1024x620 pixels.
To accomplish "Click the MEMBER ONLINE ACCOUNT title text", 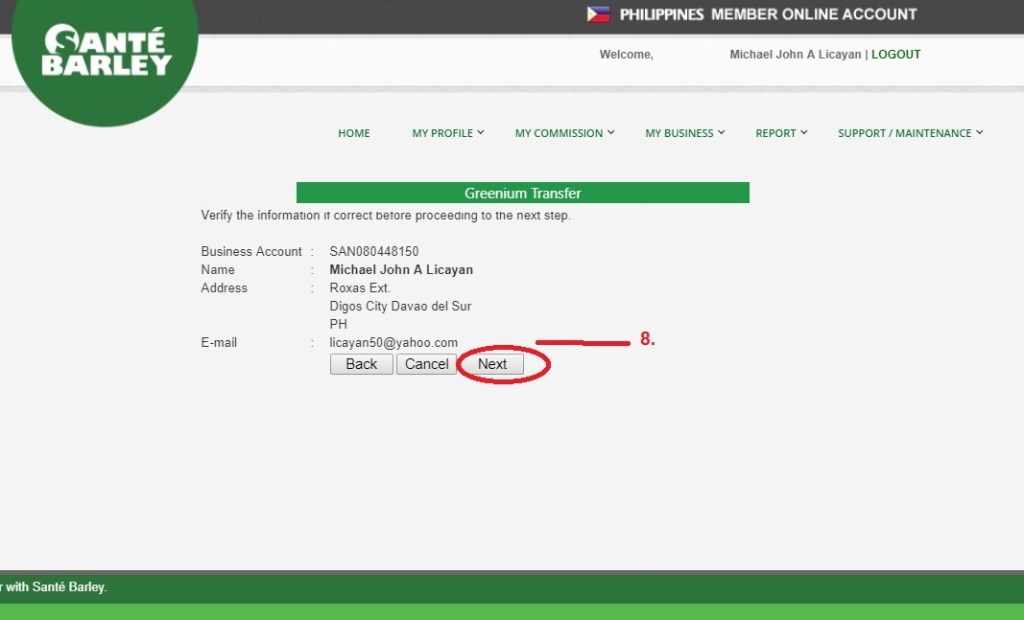I will click(813, 15).
